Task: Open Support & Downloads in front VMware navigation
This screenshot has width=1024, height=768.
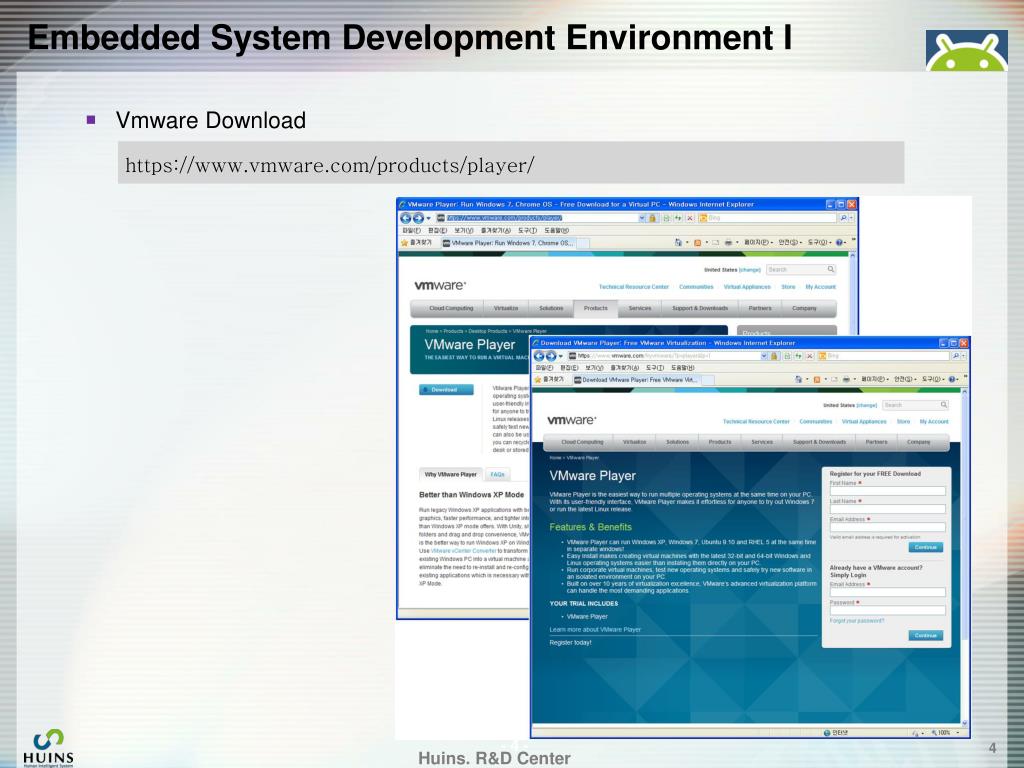Action: [819, 441]
